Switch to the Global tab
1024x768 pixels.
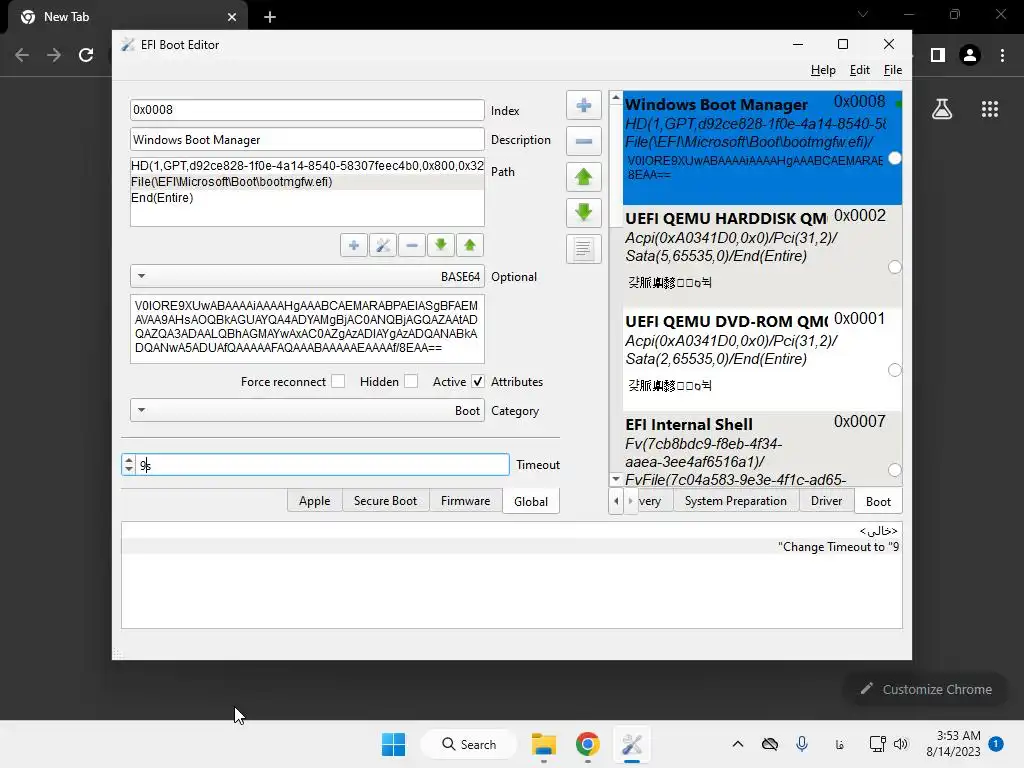(x=531, y=502)
